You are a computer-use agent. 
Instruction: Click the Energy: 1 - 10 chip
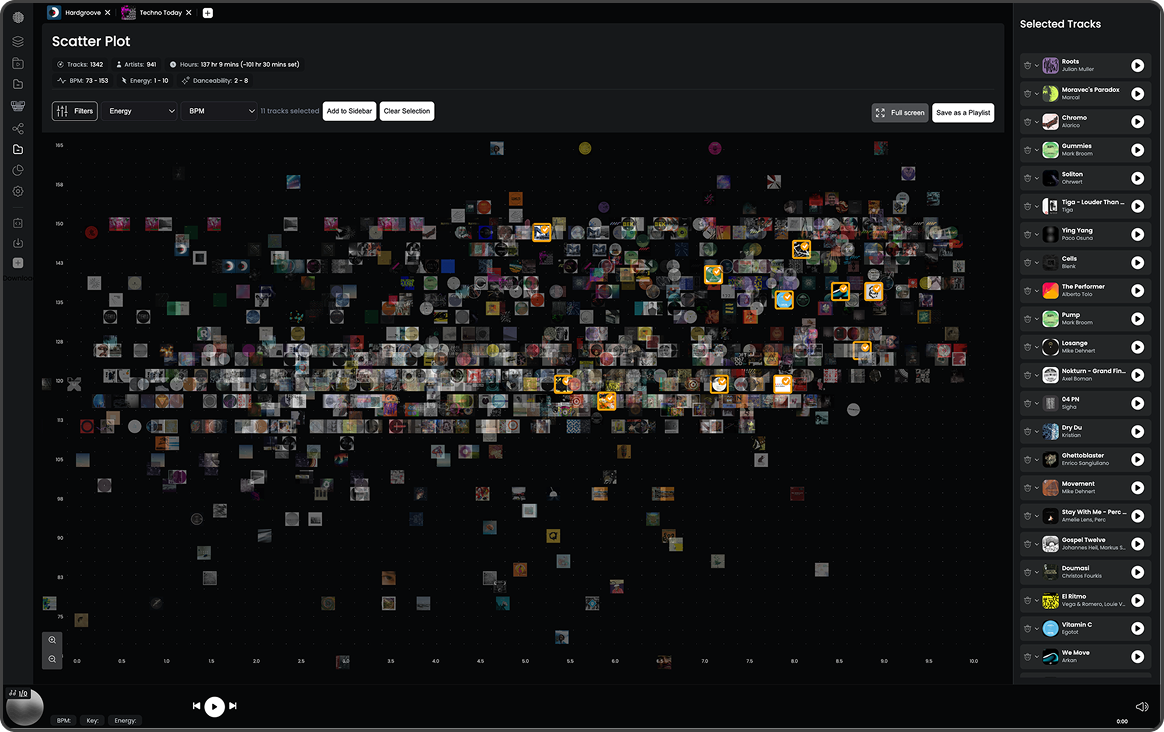tap(145, 80)
